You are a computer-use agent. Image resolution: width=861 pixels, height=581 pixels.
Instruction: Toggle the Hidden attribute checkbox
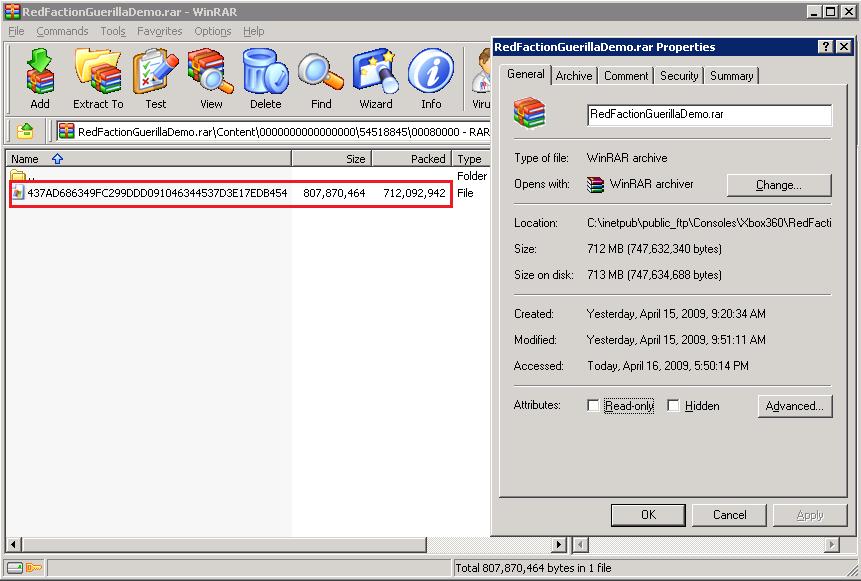click(x=673, y=405)
